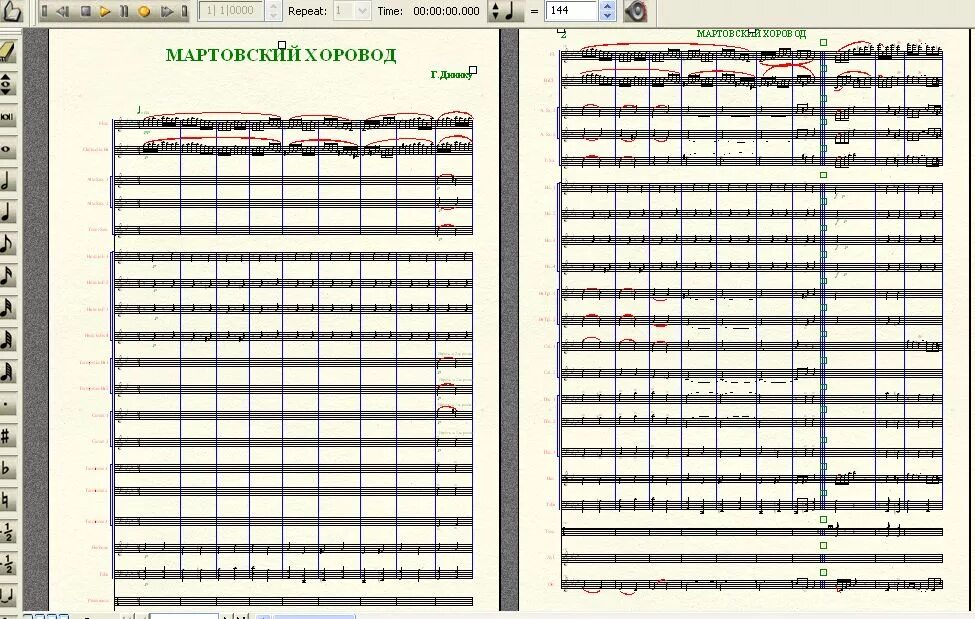Select the title МАРТОВСКИЙ ХОРОВОД on page one
This screenshot has width=975, height=619.
[x=281, y=55]
